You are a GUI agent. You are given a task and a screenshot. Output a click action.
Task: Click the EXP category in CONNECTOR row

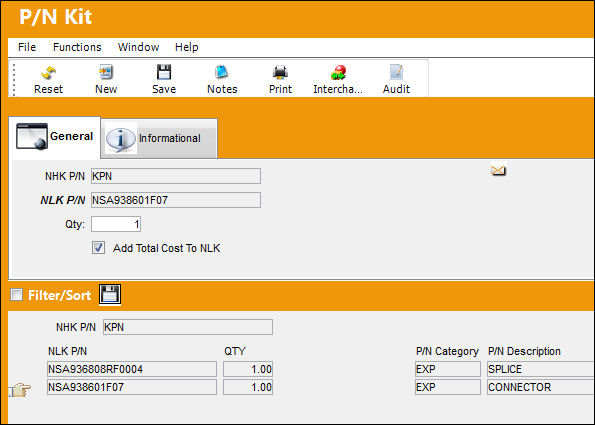(448, 387)
